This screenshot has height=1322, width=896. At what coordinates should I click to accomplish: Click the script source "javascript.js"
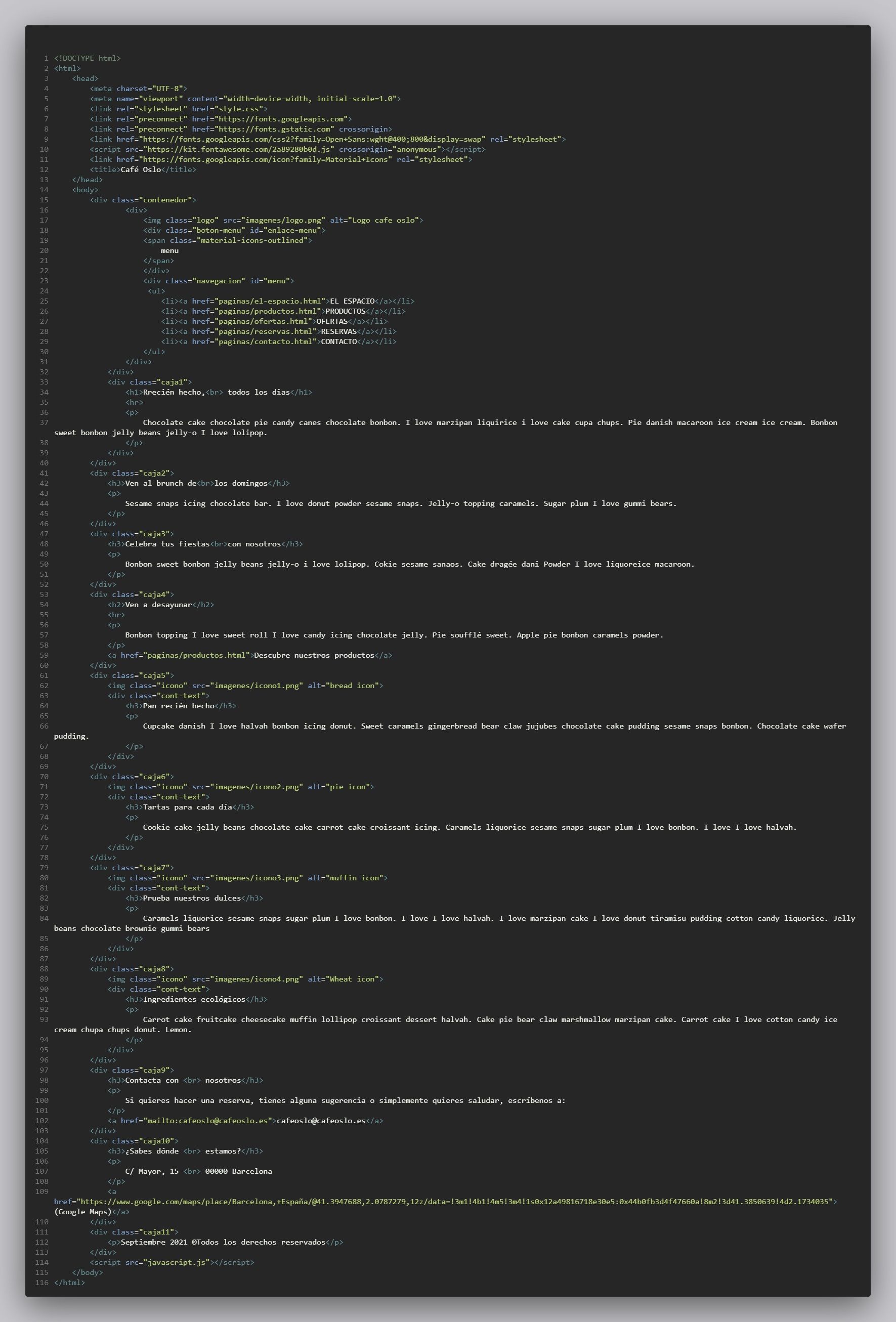(x=177, y=1262)
